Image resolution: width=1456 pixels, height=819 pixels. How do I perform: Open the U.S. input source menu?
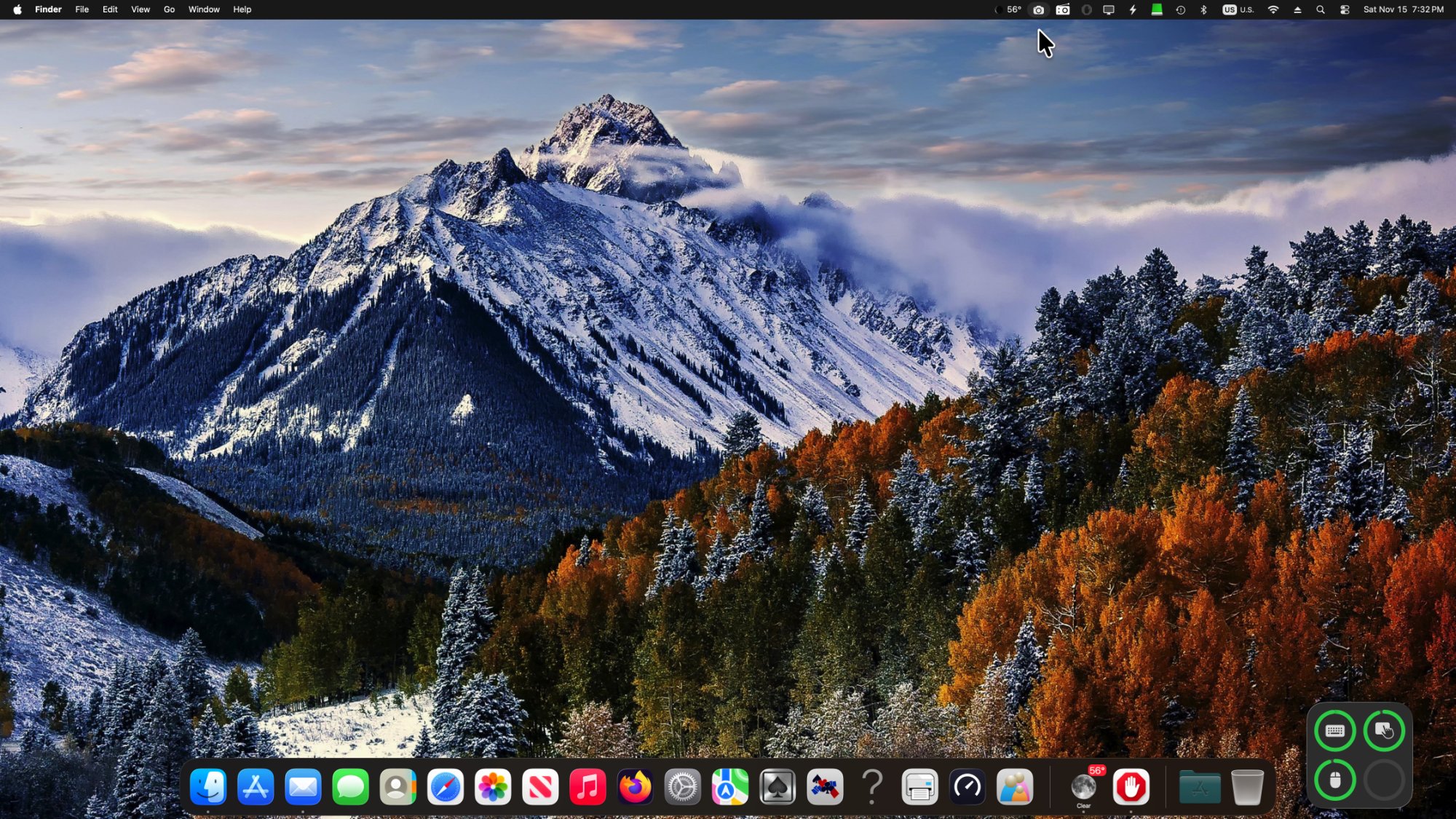[1238, 9]
